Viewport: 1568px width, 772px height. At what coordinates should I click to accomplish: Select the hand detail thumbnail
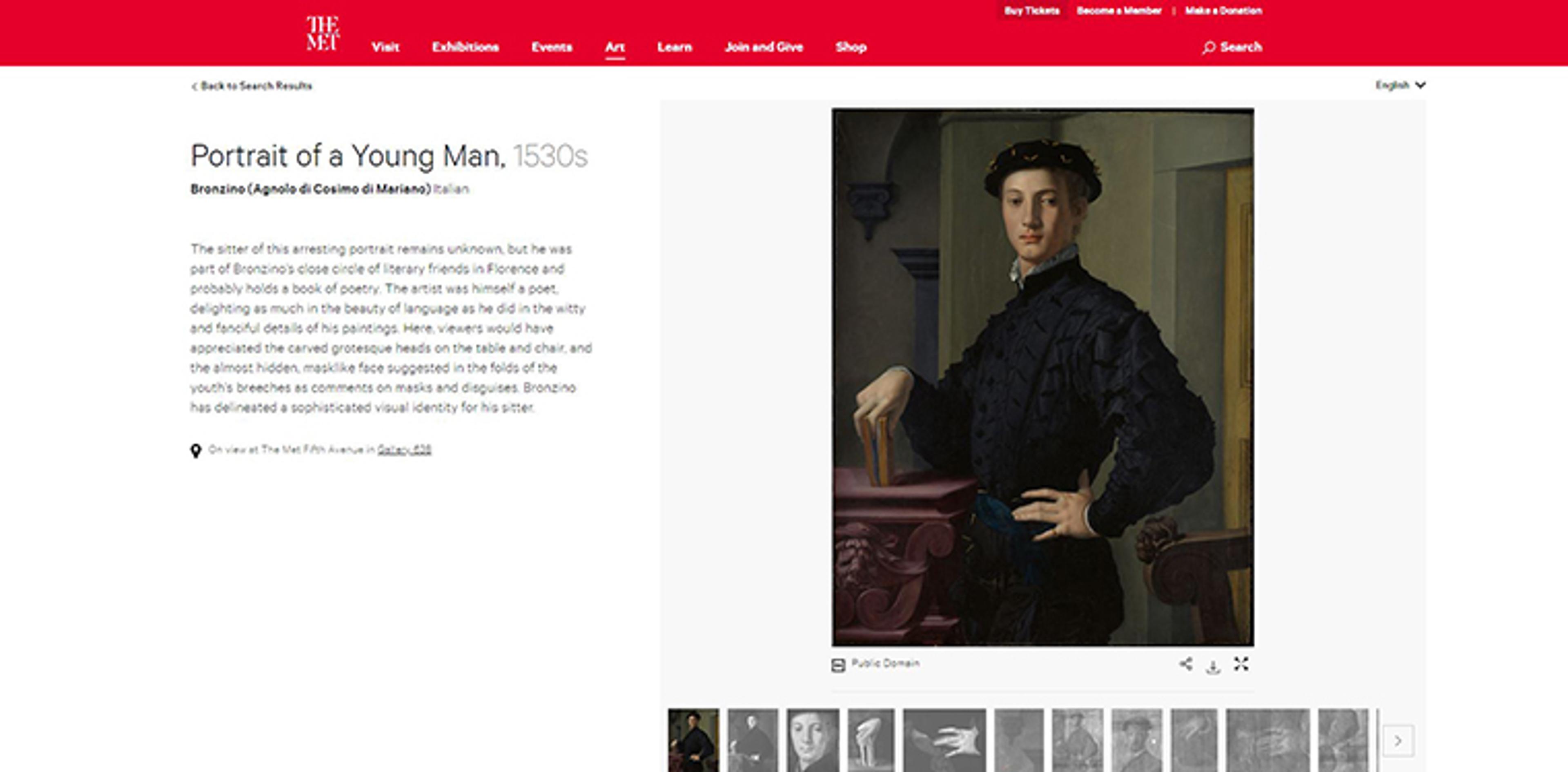point(944,740)
